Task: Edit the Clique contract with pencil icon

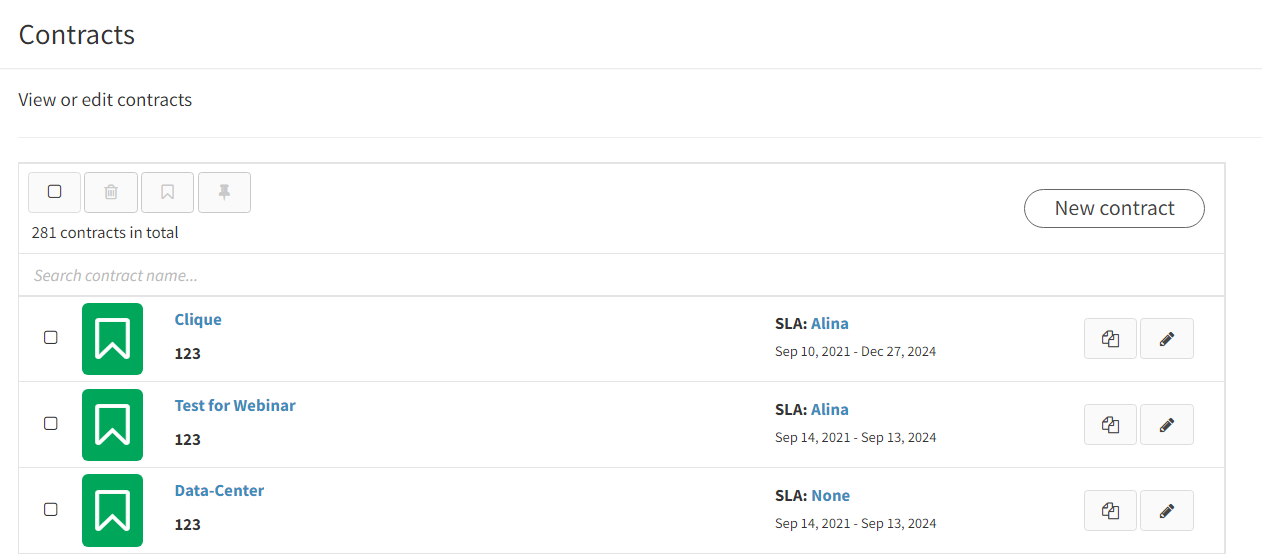Action: click(1167, 339)
